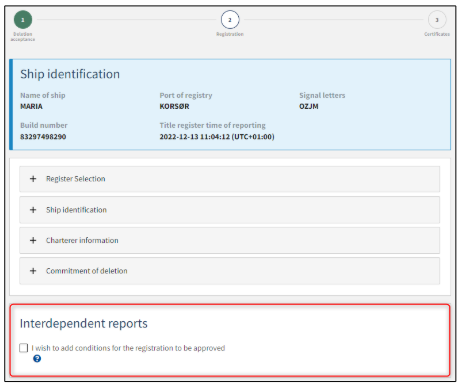Expand the Register Selection section
This screenshot has height=388, width=462.
click(229, 179)
